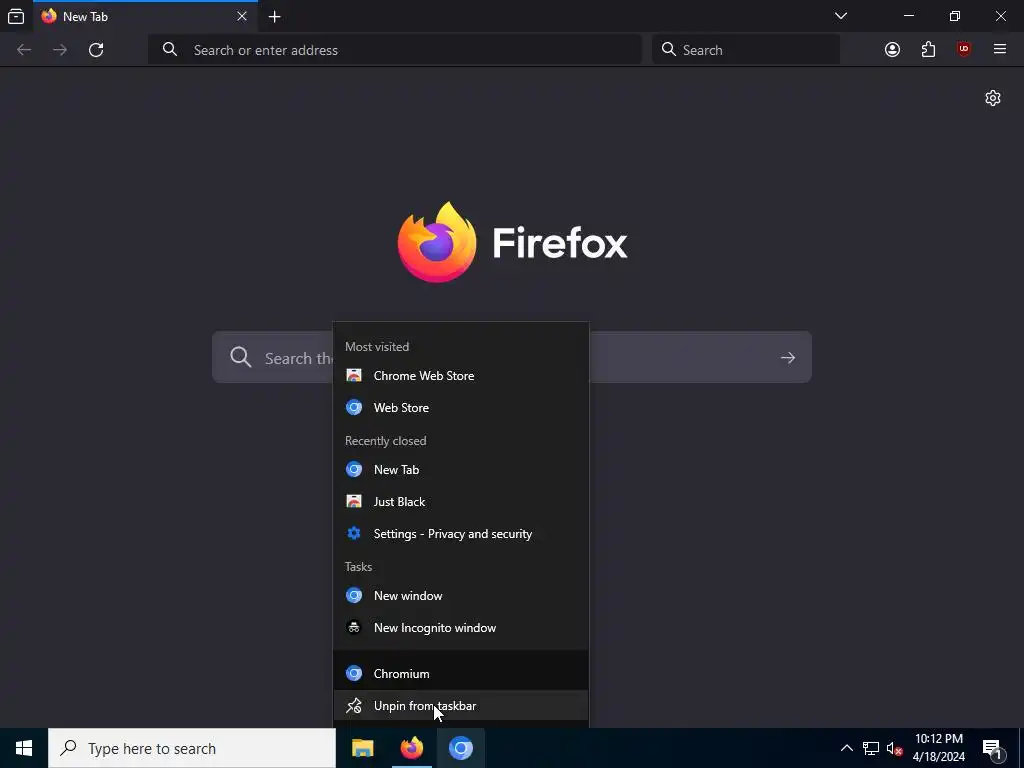Click the incognito icon in jump list
The image size is (1024, 768).
coord(354,628)
